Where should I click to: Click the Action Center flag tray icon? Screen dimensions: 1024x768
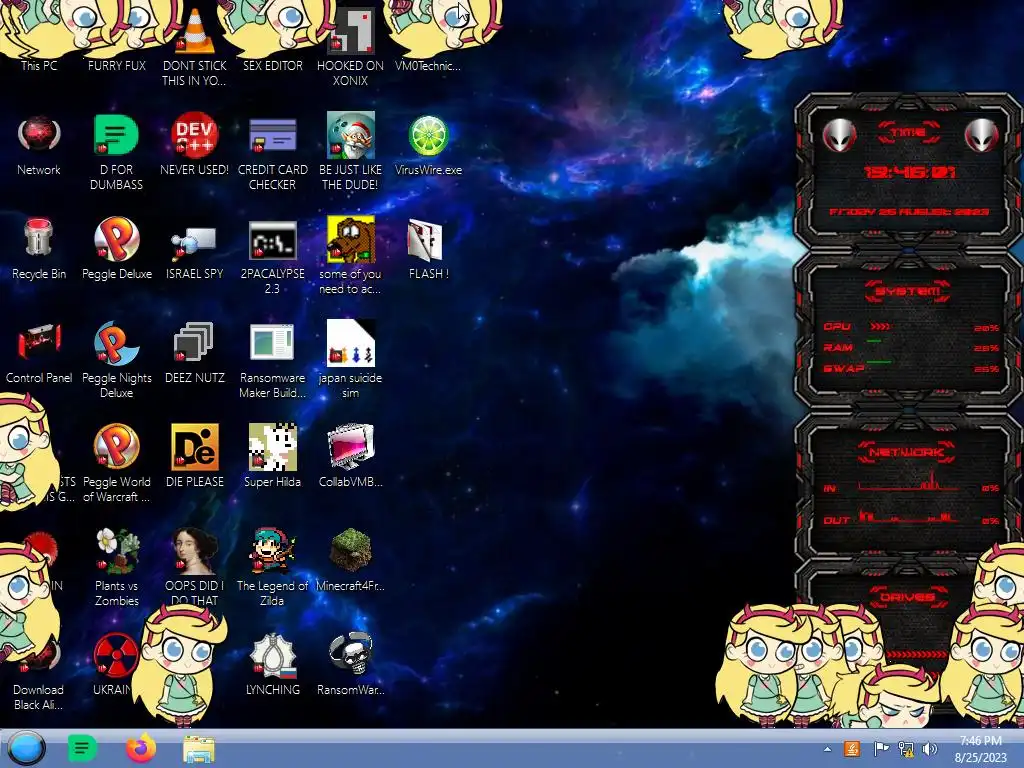[881, 749]
